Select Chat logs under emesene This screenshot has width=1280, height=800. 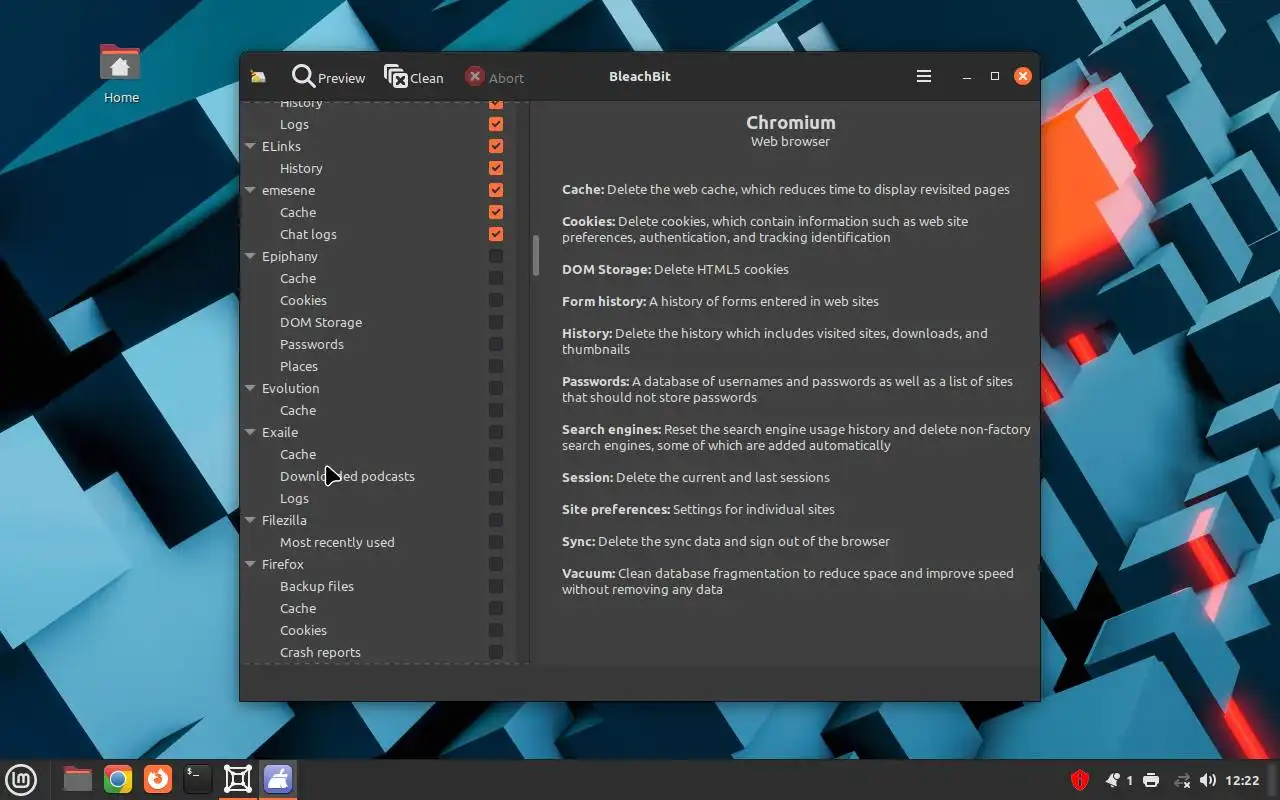pyautogui.click(x=308, y=234)
